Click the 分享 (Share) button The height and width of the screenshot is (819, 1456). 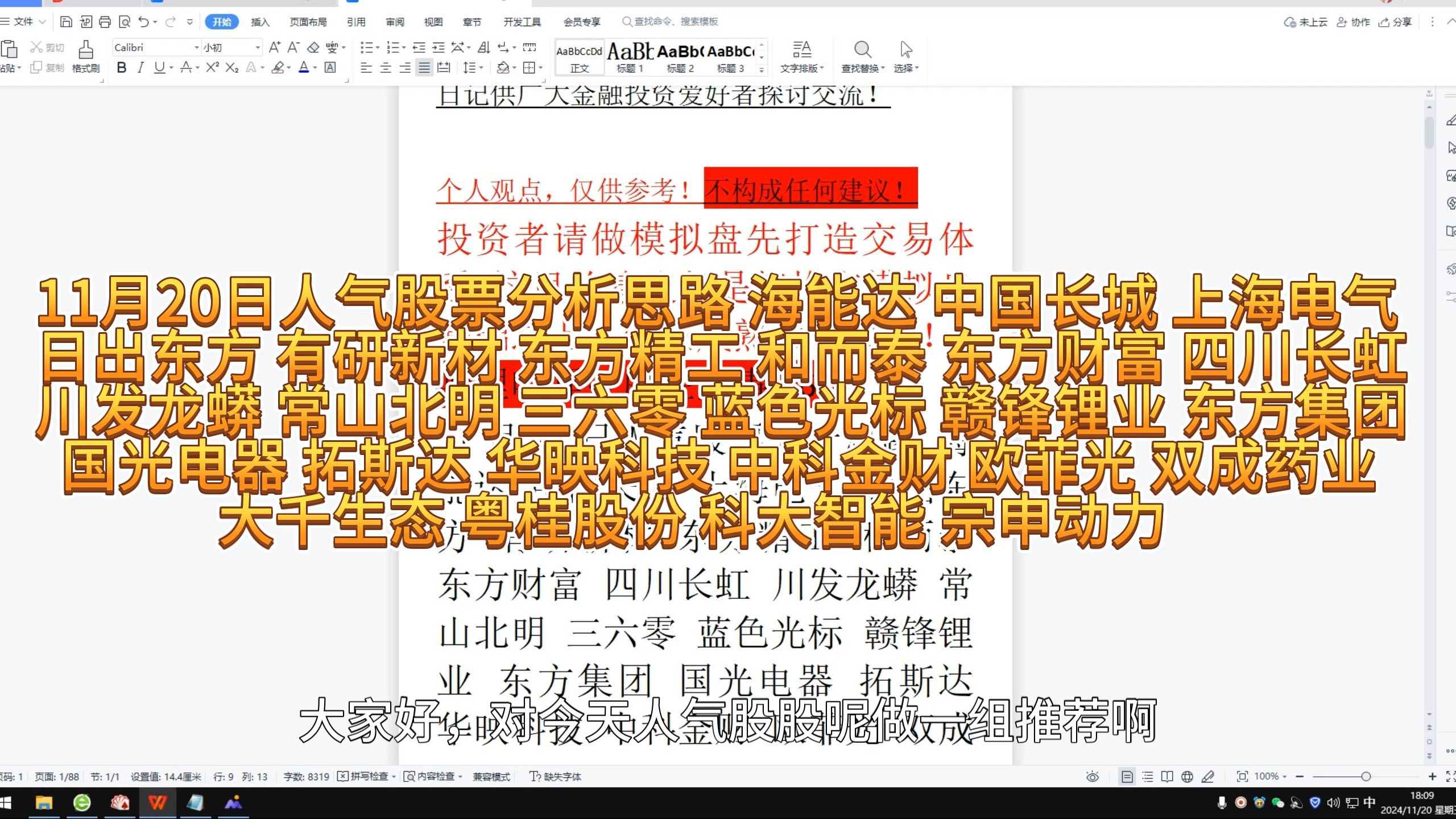point(1396,22)
